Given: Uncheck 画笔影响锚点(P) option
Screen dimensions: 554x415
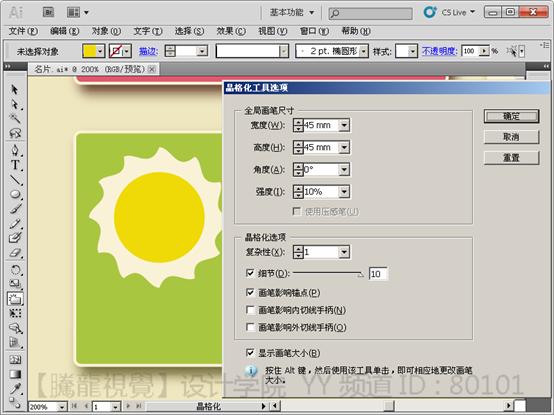Looking at the screenshot, I should click(x=250, y=292).
